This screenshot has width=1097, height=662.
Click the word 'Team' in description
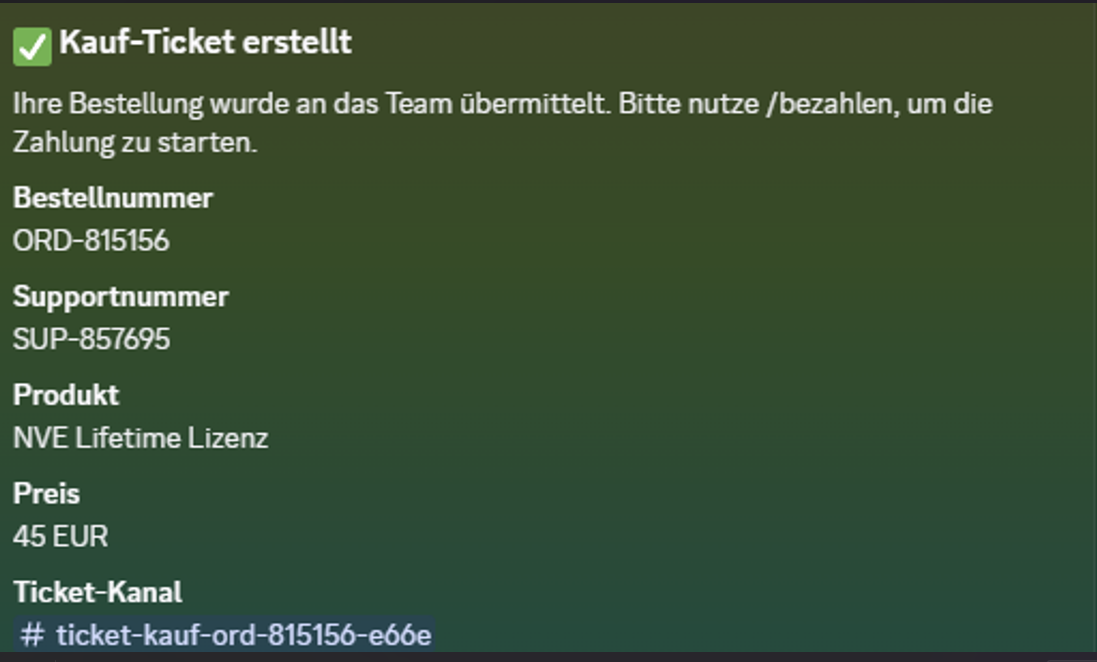[419, 104]
